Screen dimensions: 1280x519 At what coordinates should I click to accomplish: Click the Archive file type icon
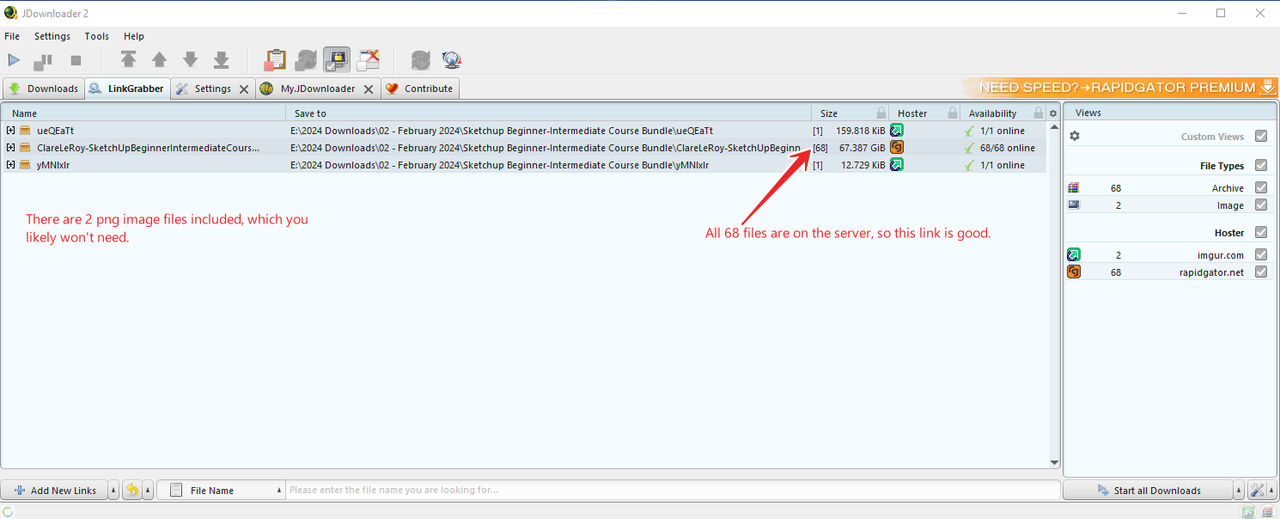click(1074, 188)
